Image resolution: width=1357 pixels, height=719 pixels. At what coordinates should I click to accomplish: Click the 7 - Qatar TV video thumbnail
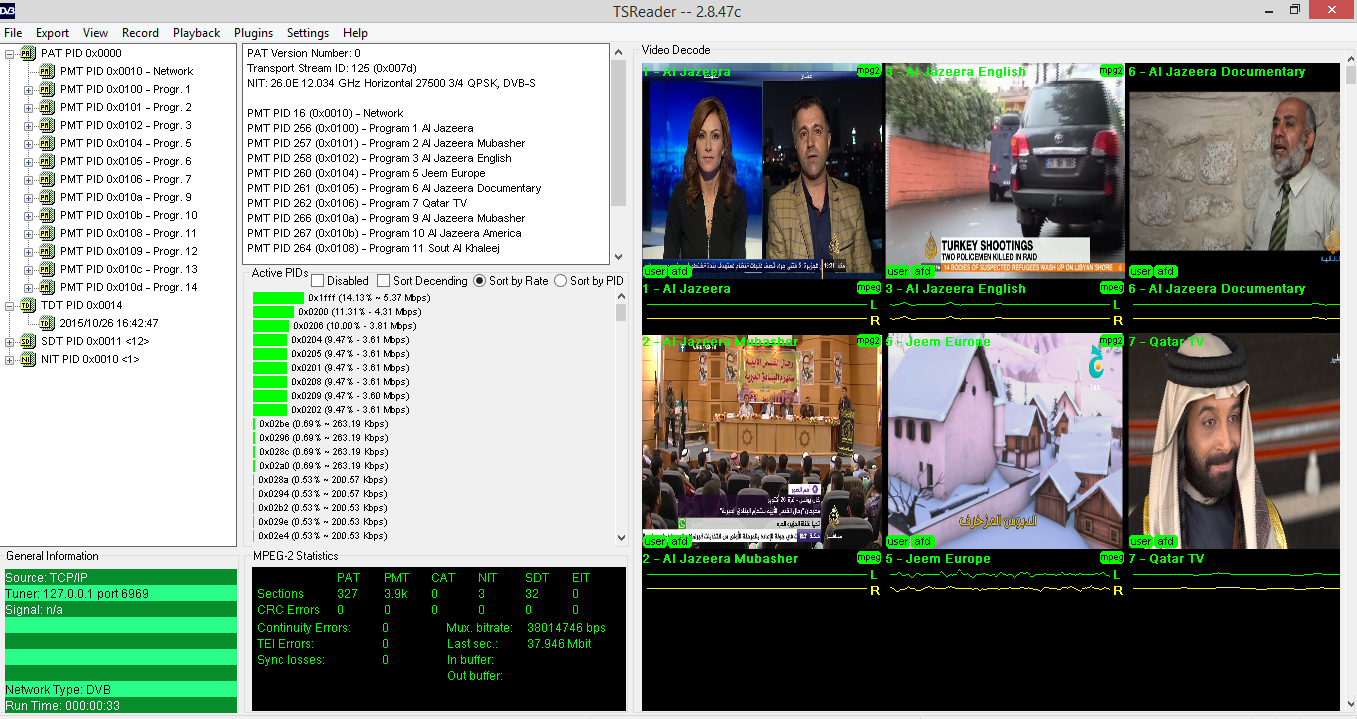tap(1234, 441)
